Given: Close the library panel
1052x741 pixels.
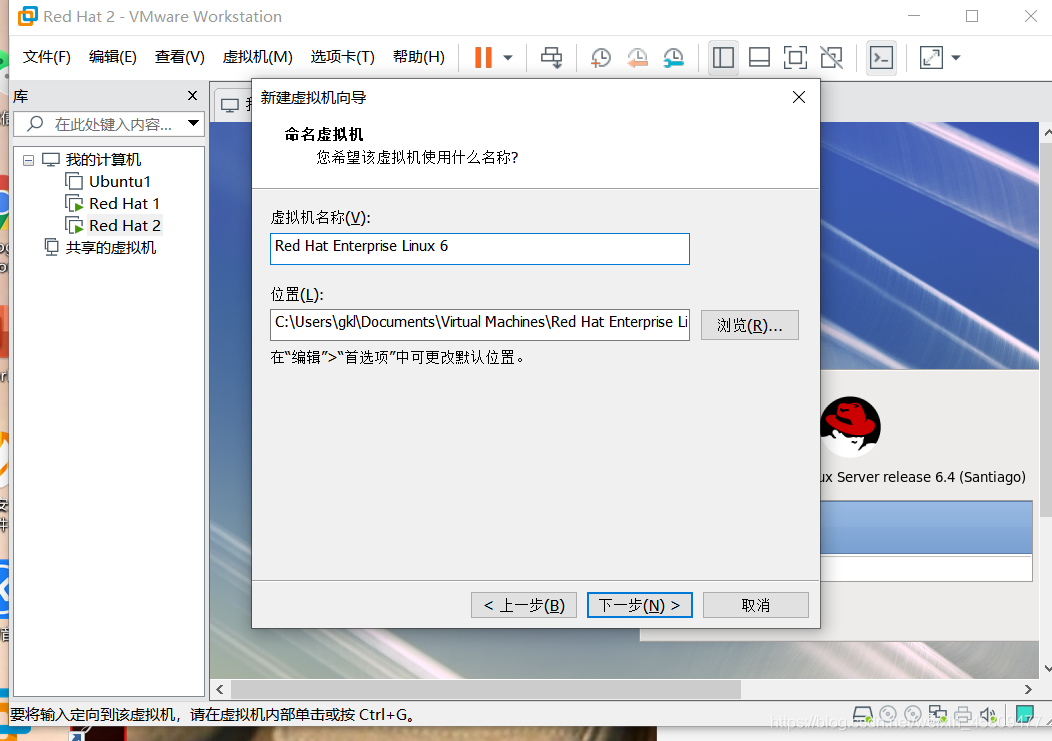Looking at the screenshot, I should pos(193,96).
